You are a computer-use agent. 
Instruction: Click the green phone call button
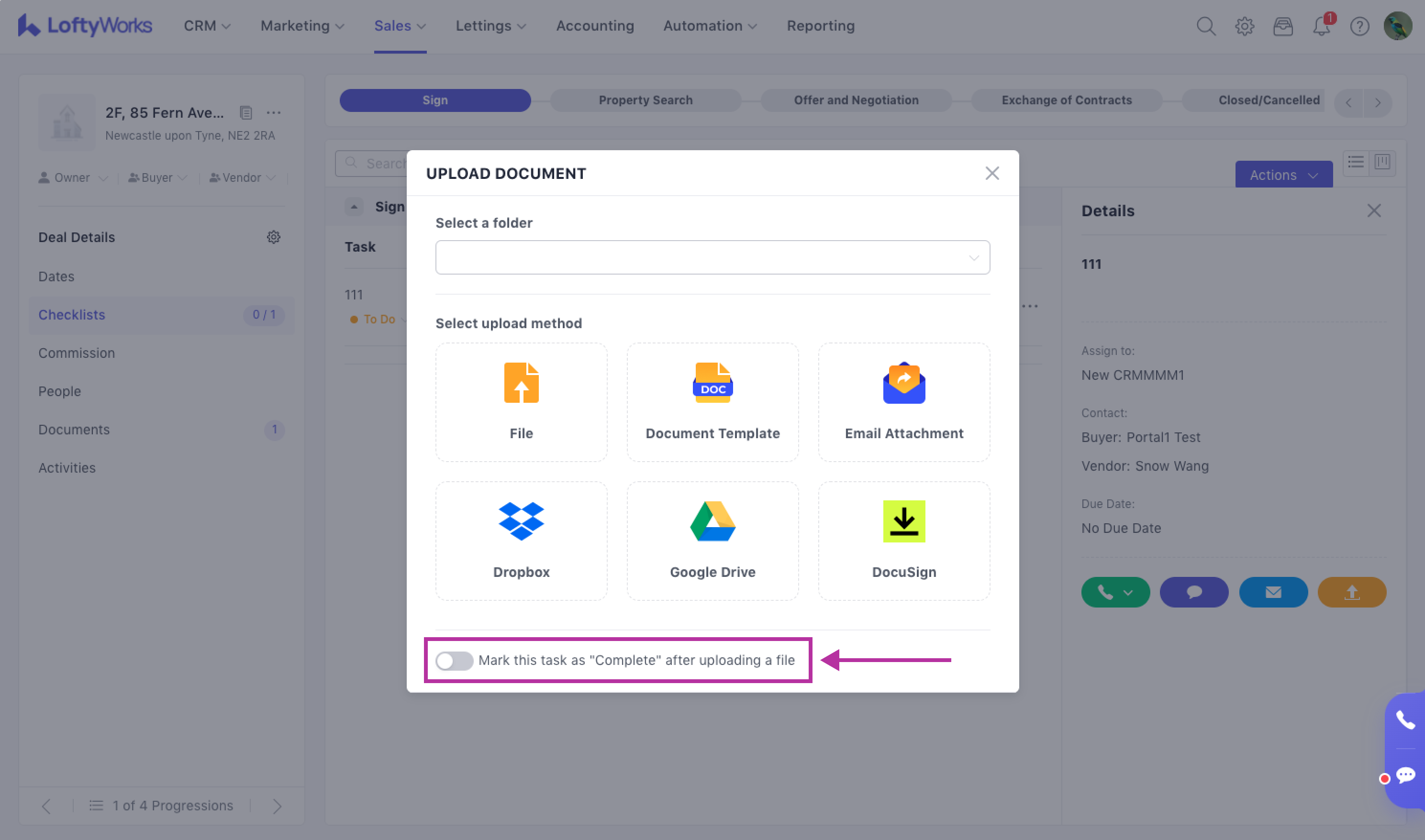click(1106, 592)
